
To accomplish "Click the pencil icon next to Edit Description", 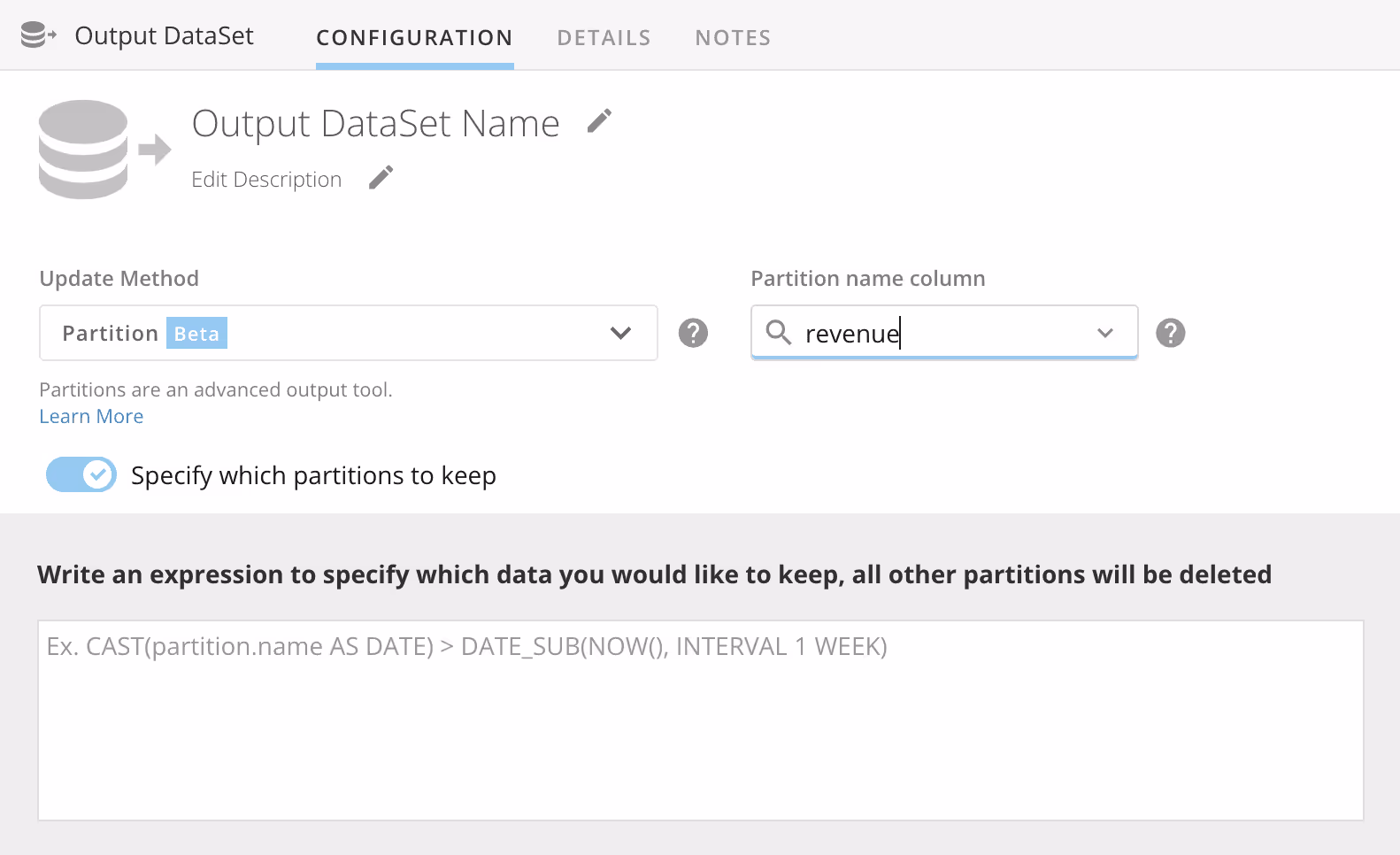I will [x=381, y=178].
